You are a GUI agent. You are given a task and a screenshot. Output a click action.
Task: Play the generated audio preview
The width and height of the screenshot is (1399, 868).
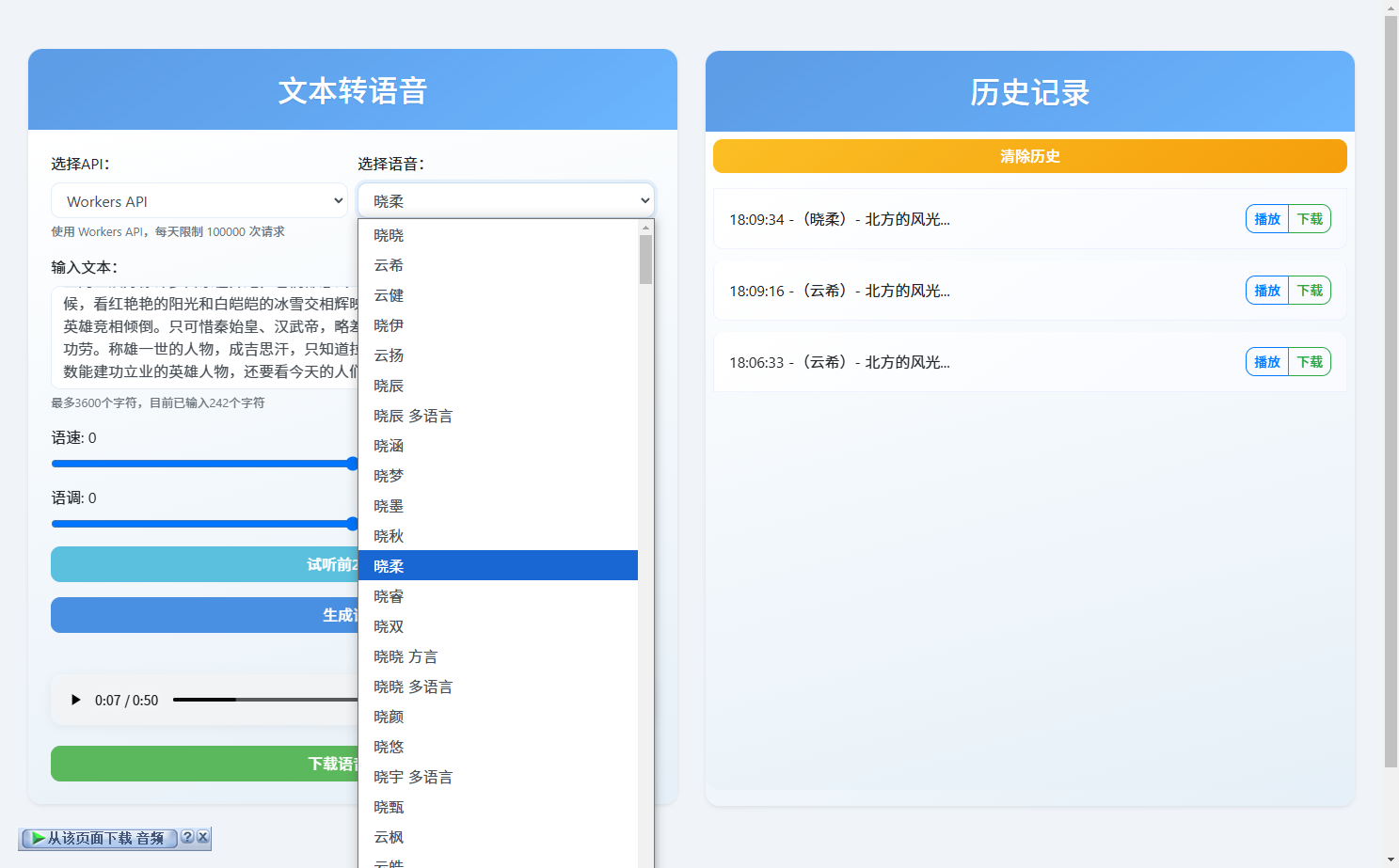pyautogui.click(x=75, y=700)
